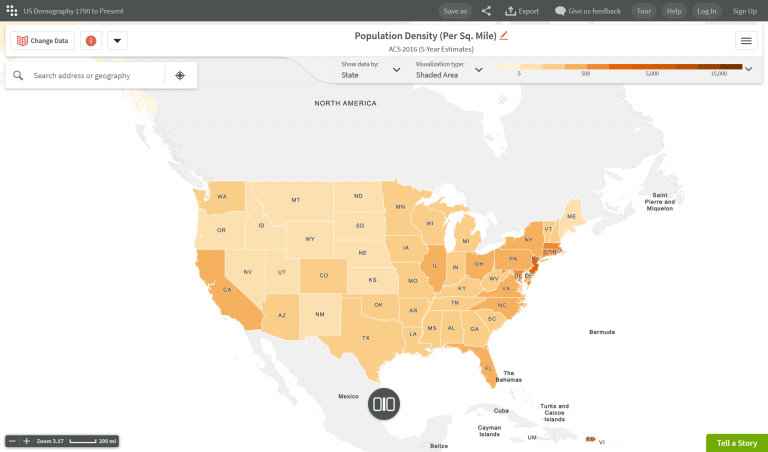Viewport: 768px width, 452px height.
Task: Open the info icon next to Change Data
Action: (x=91, y=41)
